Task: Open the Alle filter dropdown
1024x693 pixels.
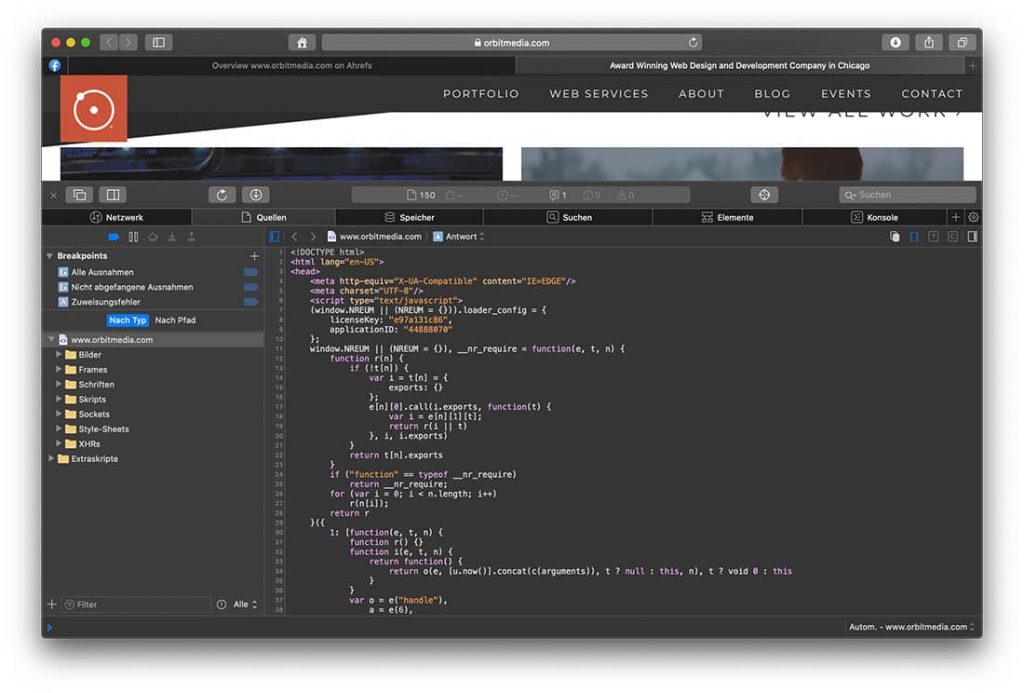Action: (x=245, y=605)
